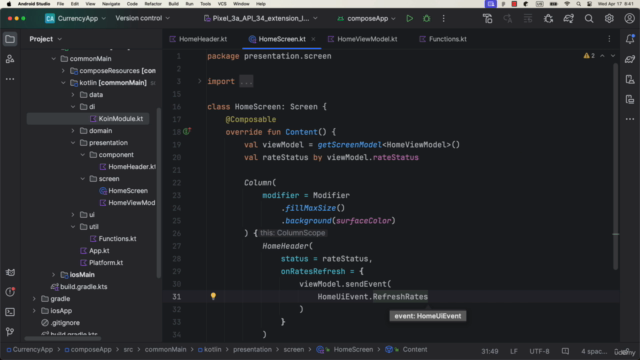Image resolution: width=640 pixels, height=360 pixels.
Task: Collapse the presentation folder
Action: coord(73,143)
